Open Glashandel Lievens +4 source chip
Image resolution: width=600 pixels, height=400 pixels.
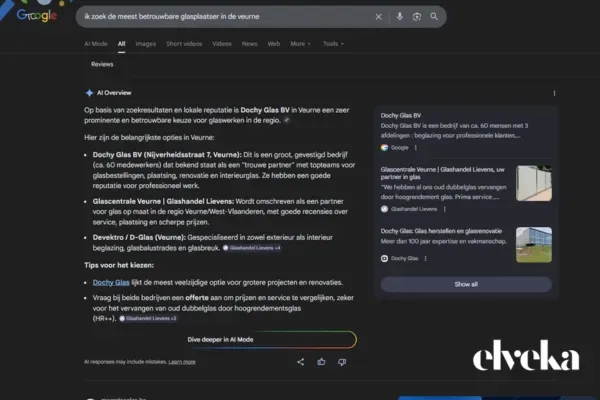pos(252,248)
